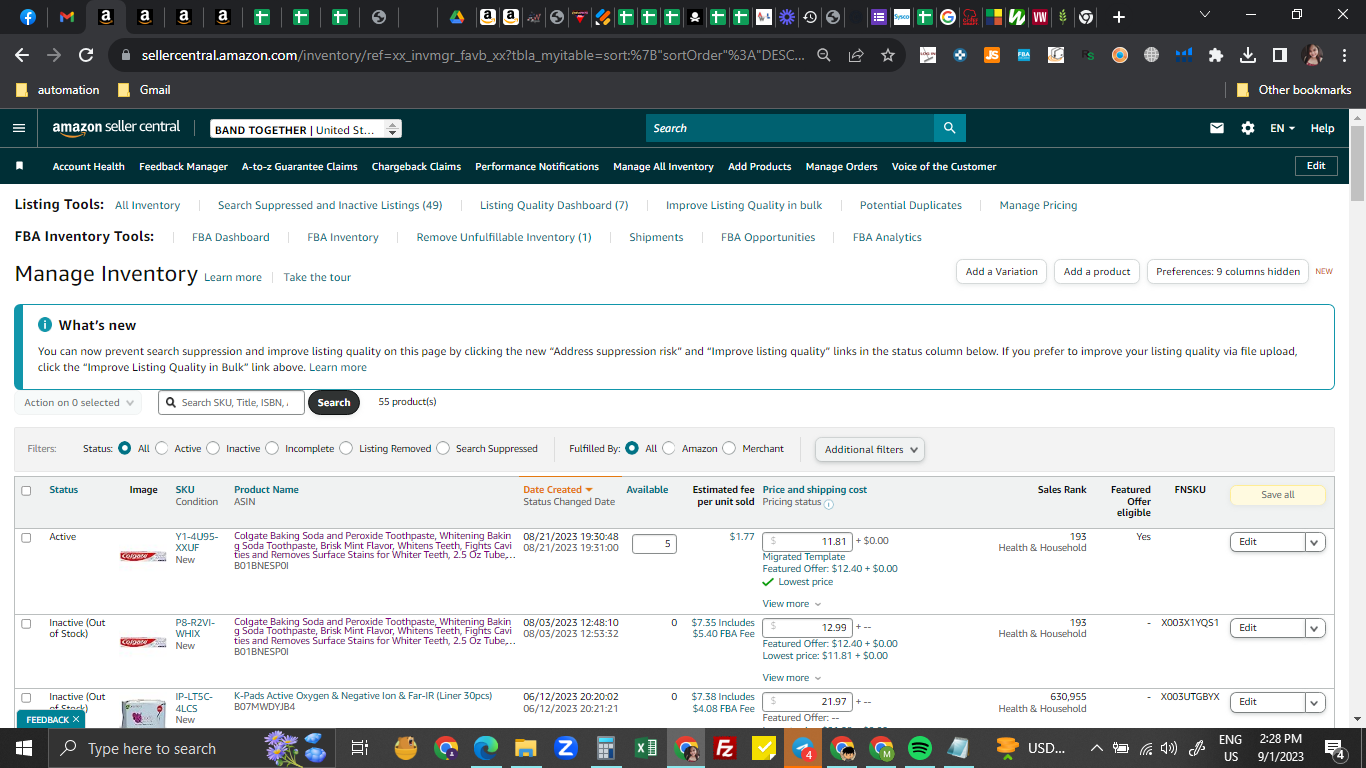
Task: Open the Seller Central settings gear
Action: (x=1247, y=128)
